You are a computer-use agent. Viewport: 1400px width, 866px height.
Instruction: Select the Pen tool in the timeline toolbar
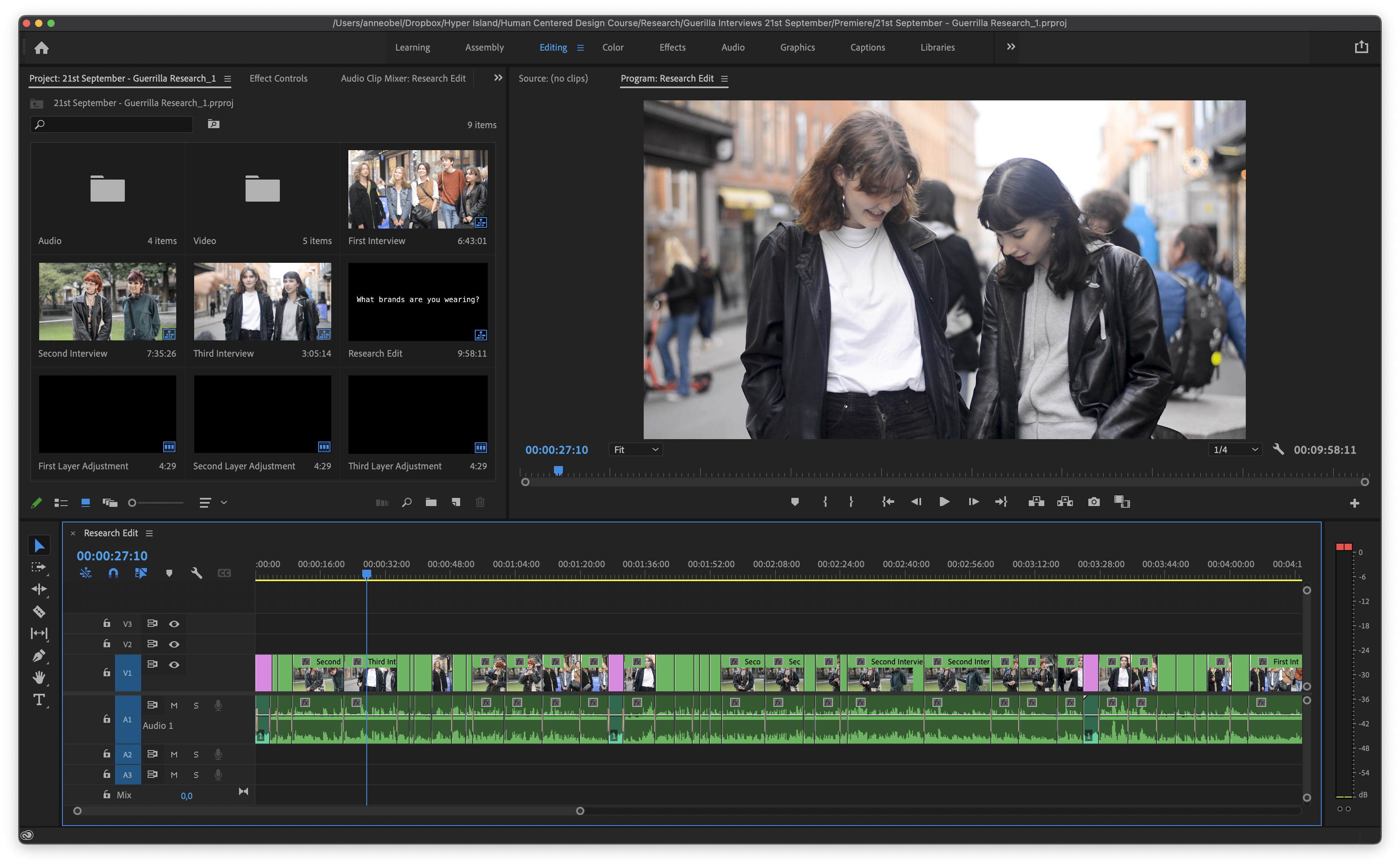38,656
